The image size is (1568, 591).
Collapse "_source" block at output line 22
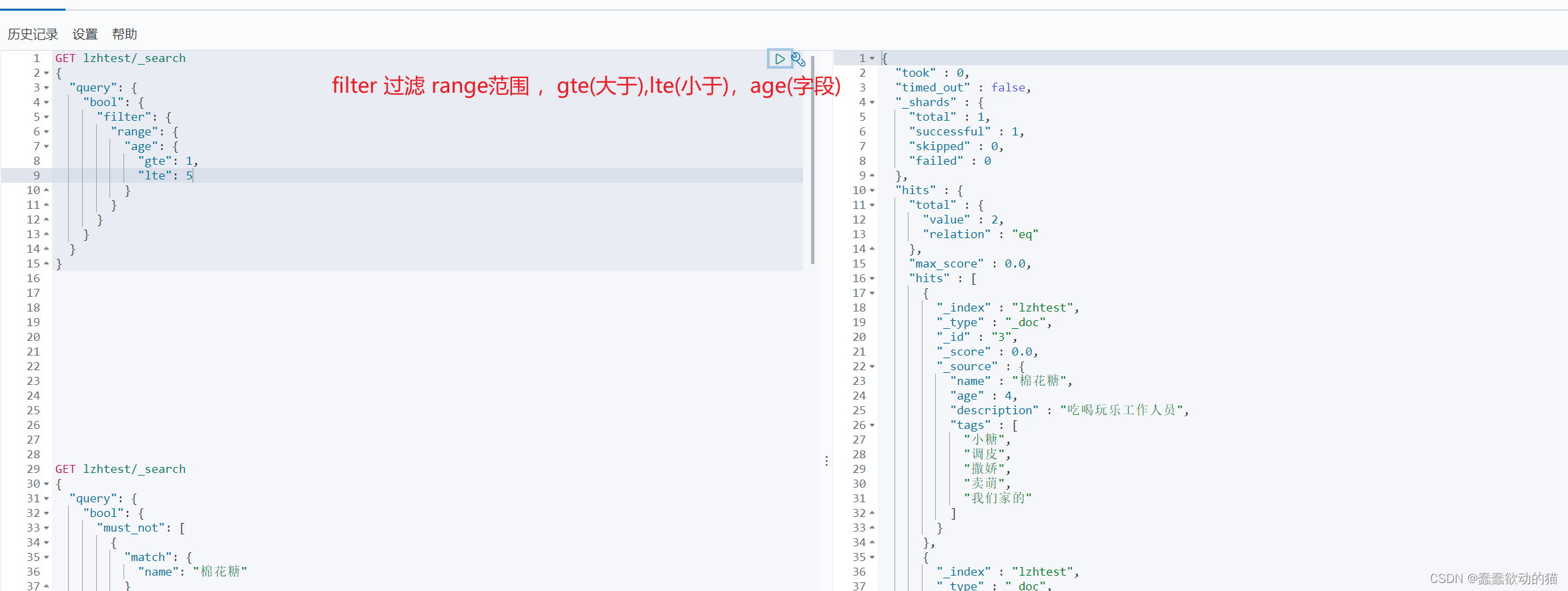tap(872, 367)
